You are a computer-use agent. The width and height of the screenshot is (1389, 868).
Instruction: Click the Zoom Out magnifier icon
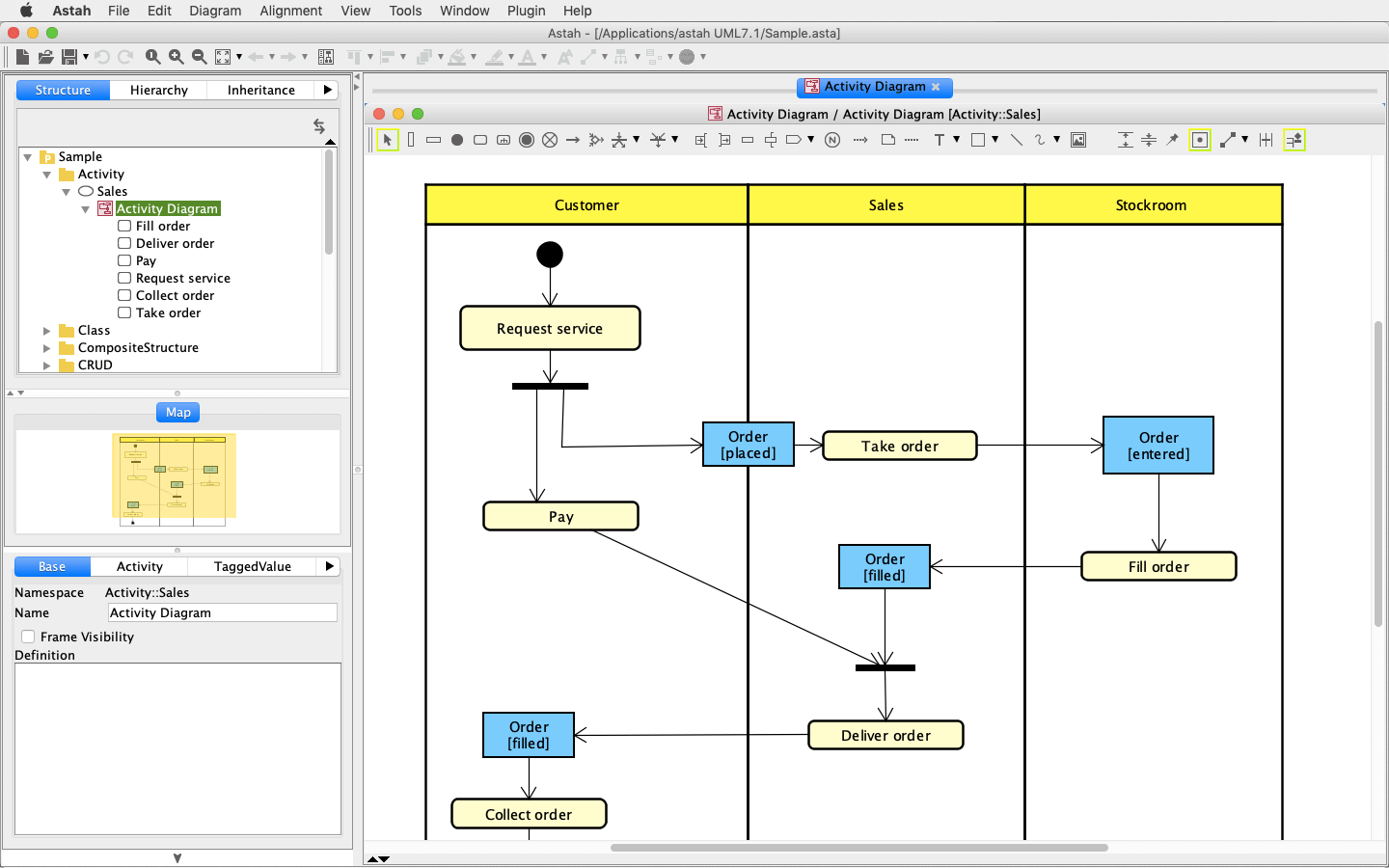pos(200,57)
